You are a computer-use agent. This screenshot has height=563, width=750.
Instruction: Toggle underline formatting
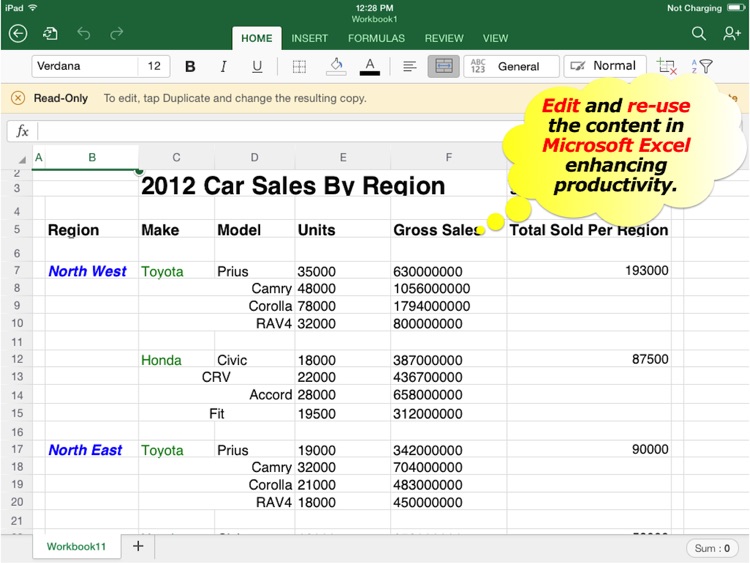(257, 66)
